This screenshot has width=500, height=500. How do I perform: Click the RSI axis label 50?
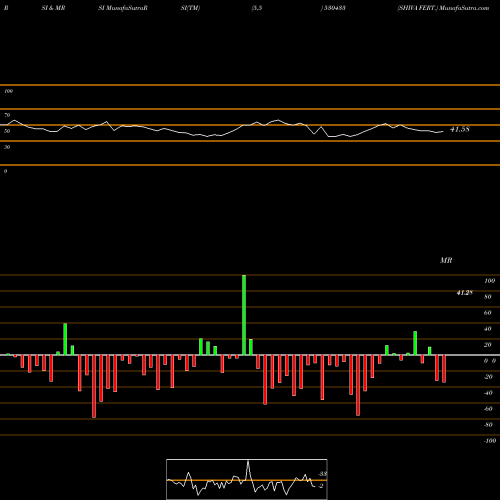[7, 131]
